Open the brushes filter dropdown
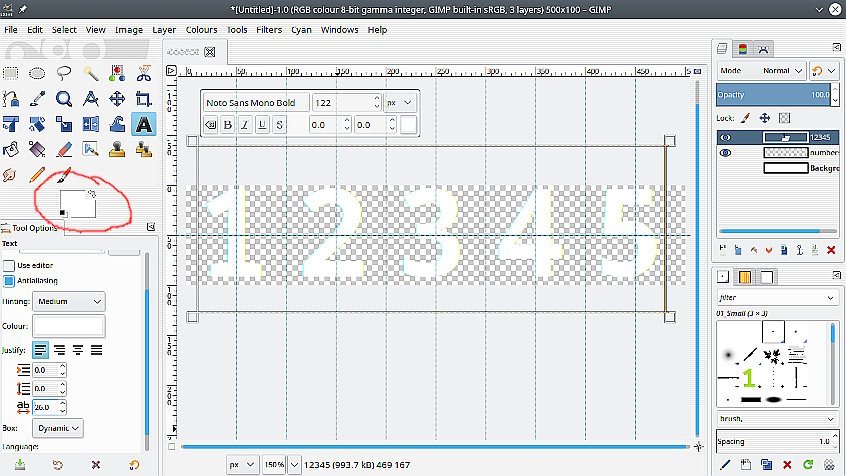Image resolution: width=846 pixels, height=476 pixels. (777, 297)
